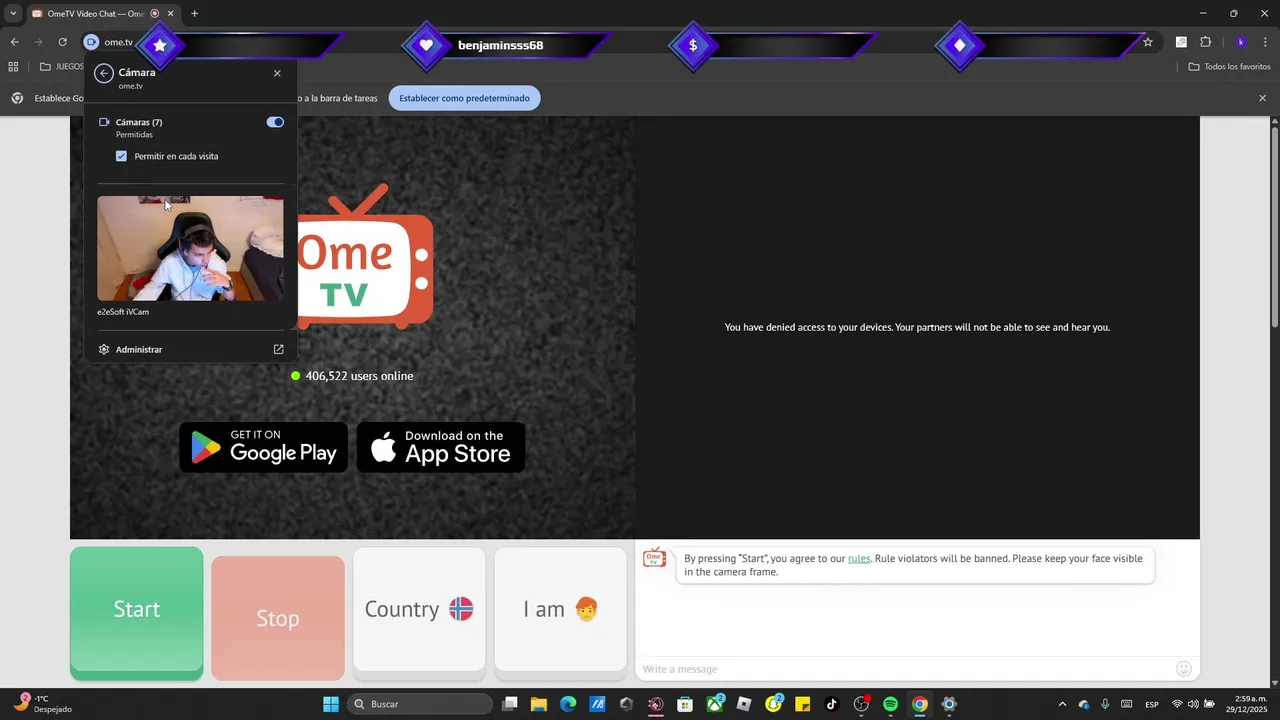1280x720 pixels.
Task: Open the Country selector with Norway flag
Action: 419,609
